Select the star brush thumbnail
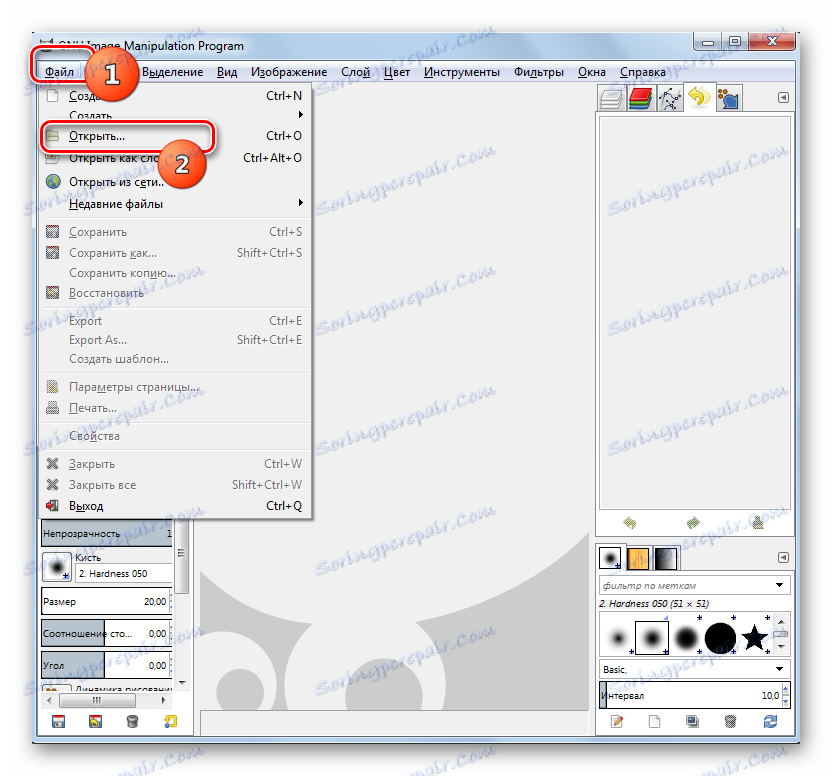 coord(754,635)
